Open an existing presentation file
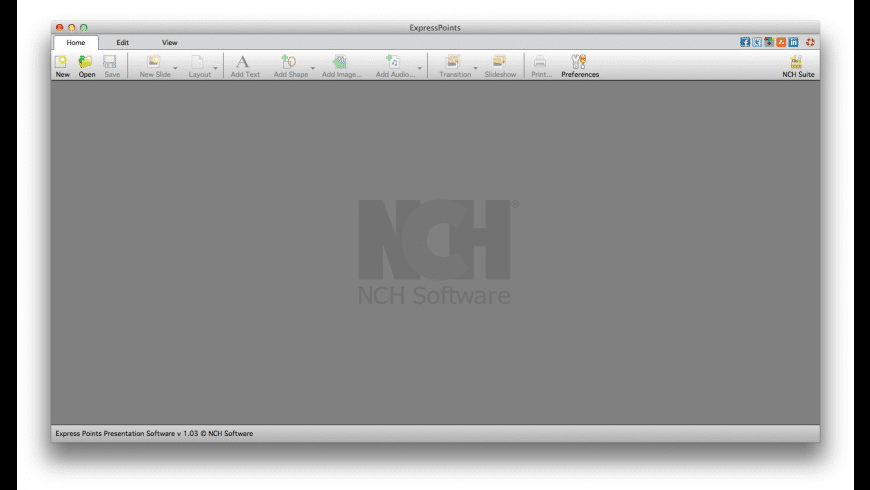 coord(87,66)
